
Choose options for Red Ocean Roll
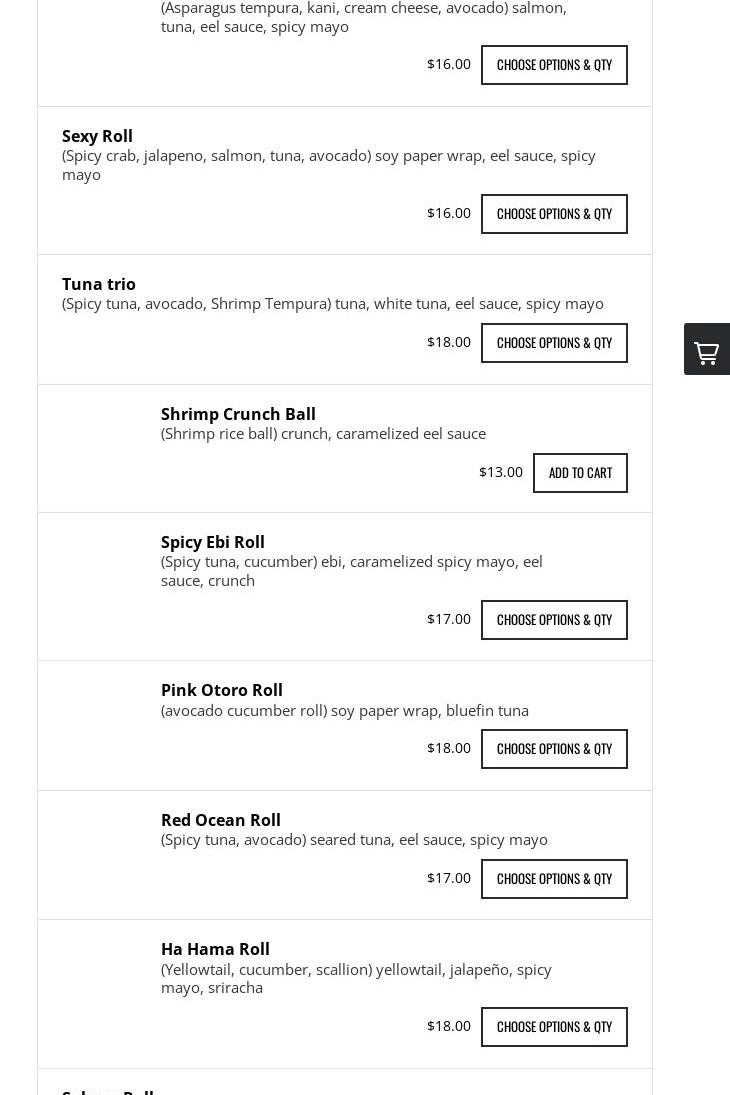click(554, 879)
